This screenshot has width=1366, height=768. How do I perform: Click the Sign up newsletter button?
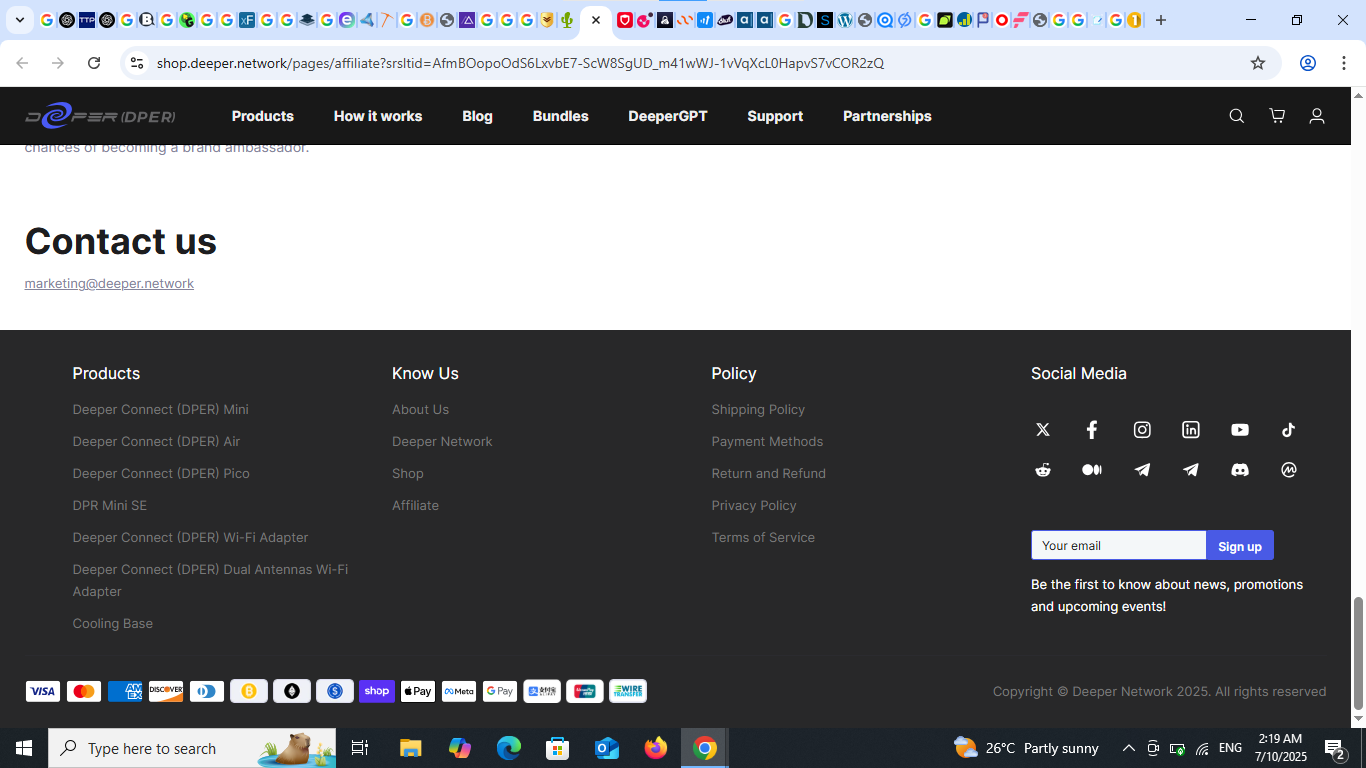(x=1240, y=545)
